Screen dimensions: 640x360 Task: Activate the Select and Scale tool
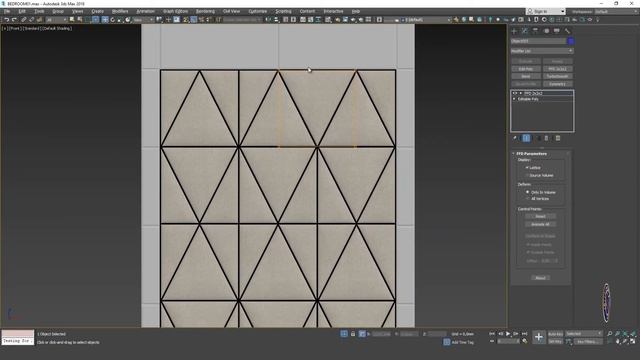pos(120,20)
